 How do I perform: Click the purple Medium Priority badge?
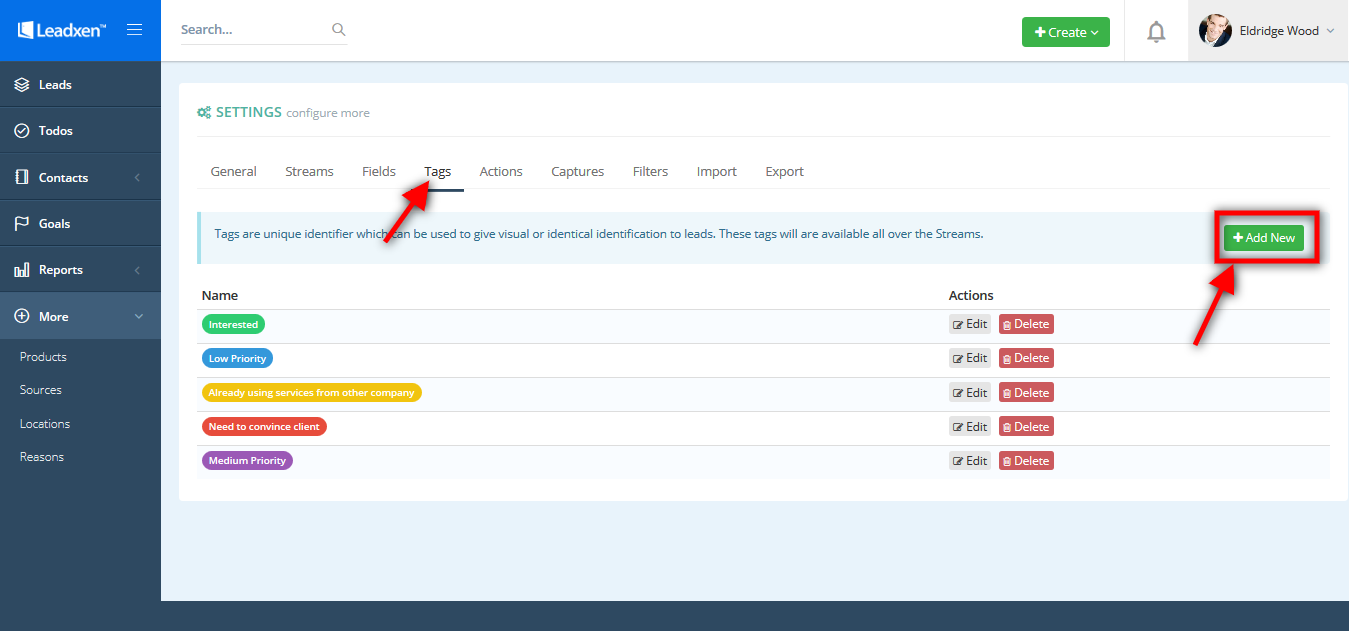(x=247, y=461)
